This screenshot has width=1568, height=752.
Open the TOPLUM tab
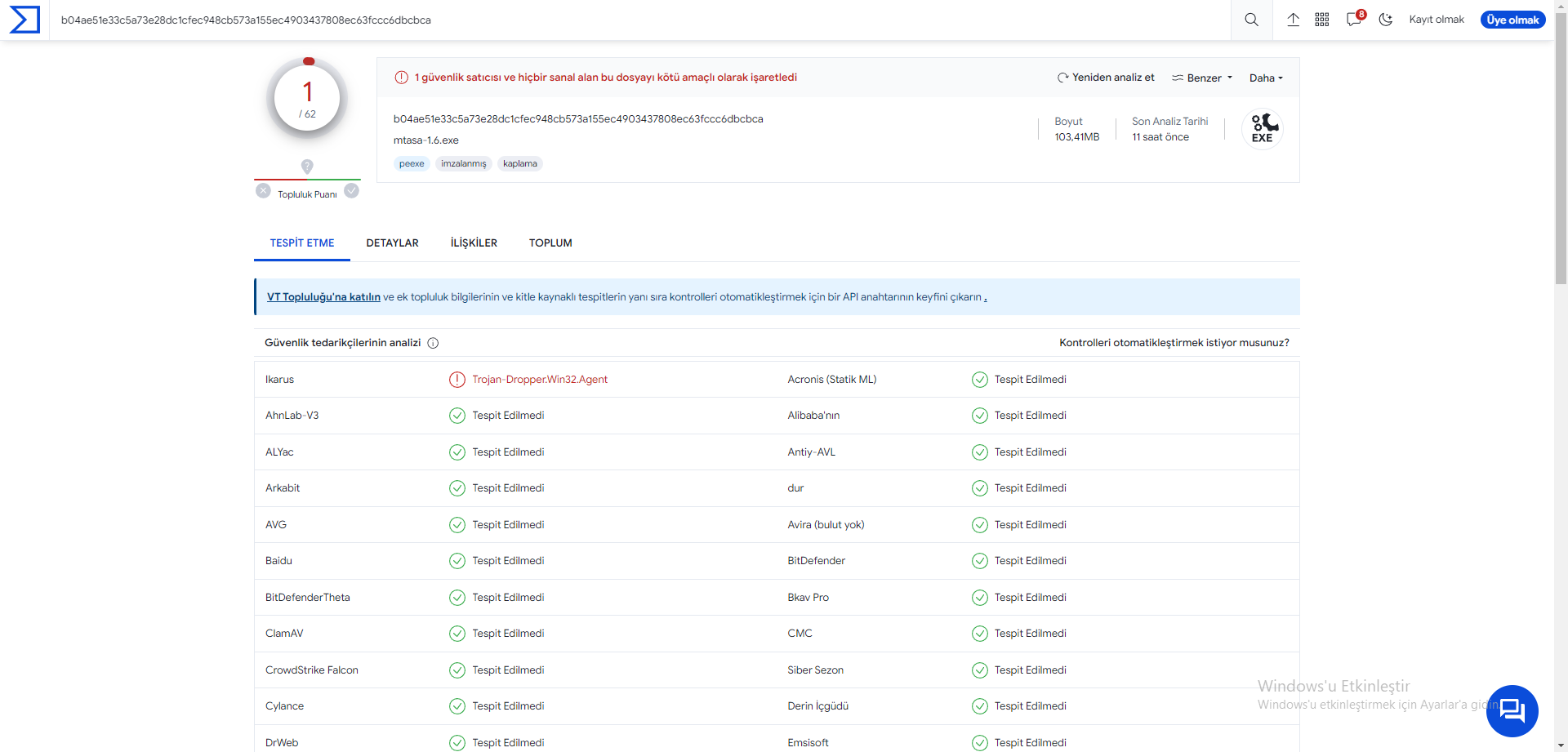click(x=550, y=243)
